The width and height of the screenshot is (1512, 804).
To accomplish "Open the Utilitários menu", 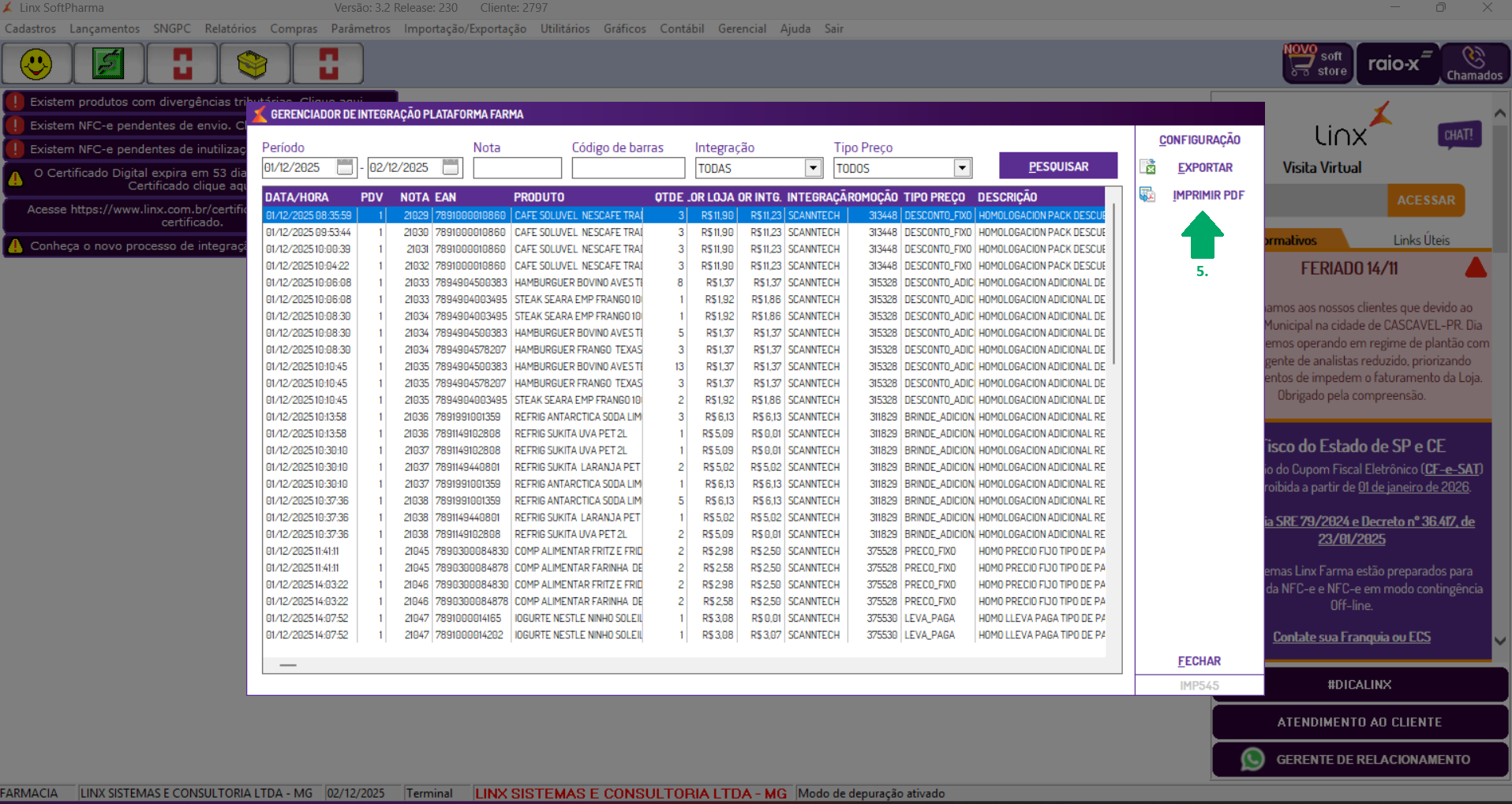I will [x=565, y=29].
